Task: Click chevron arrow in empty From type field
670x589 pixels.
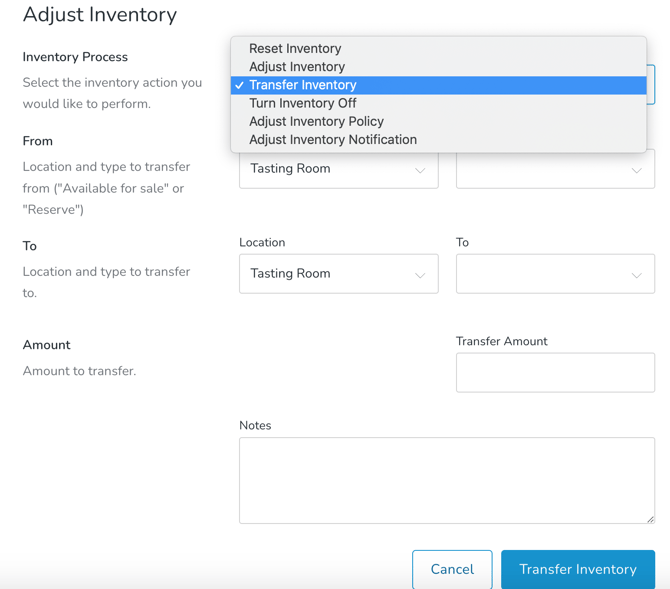Action: [x=636, y=170]
